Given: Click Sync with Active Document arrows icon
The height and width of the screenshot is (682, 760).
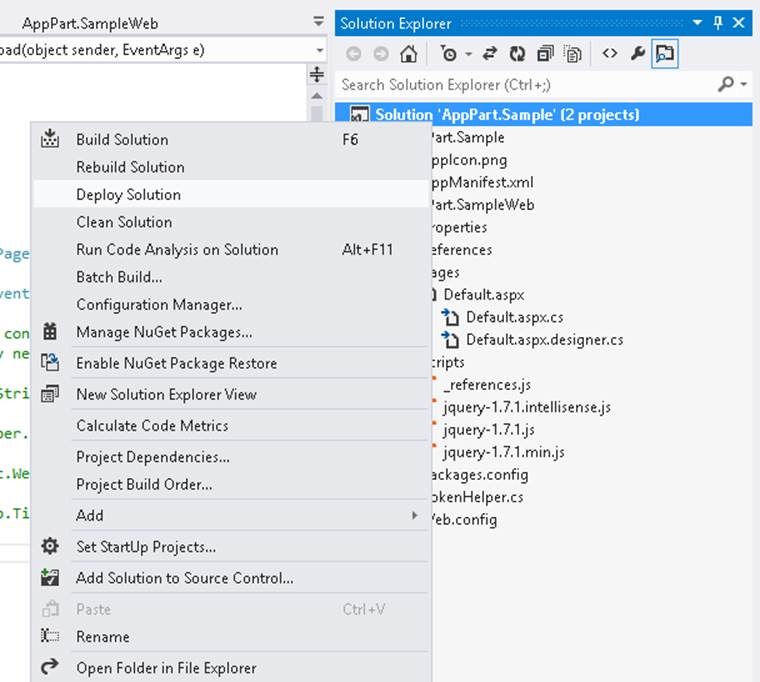Looking at the screenshot, I should point(490,54).
